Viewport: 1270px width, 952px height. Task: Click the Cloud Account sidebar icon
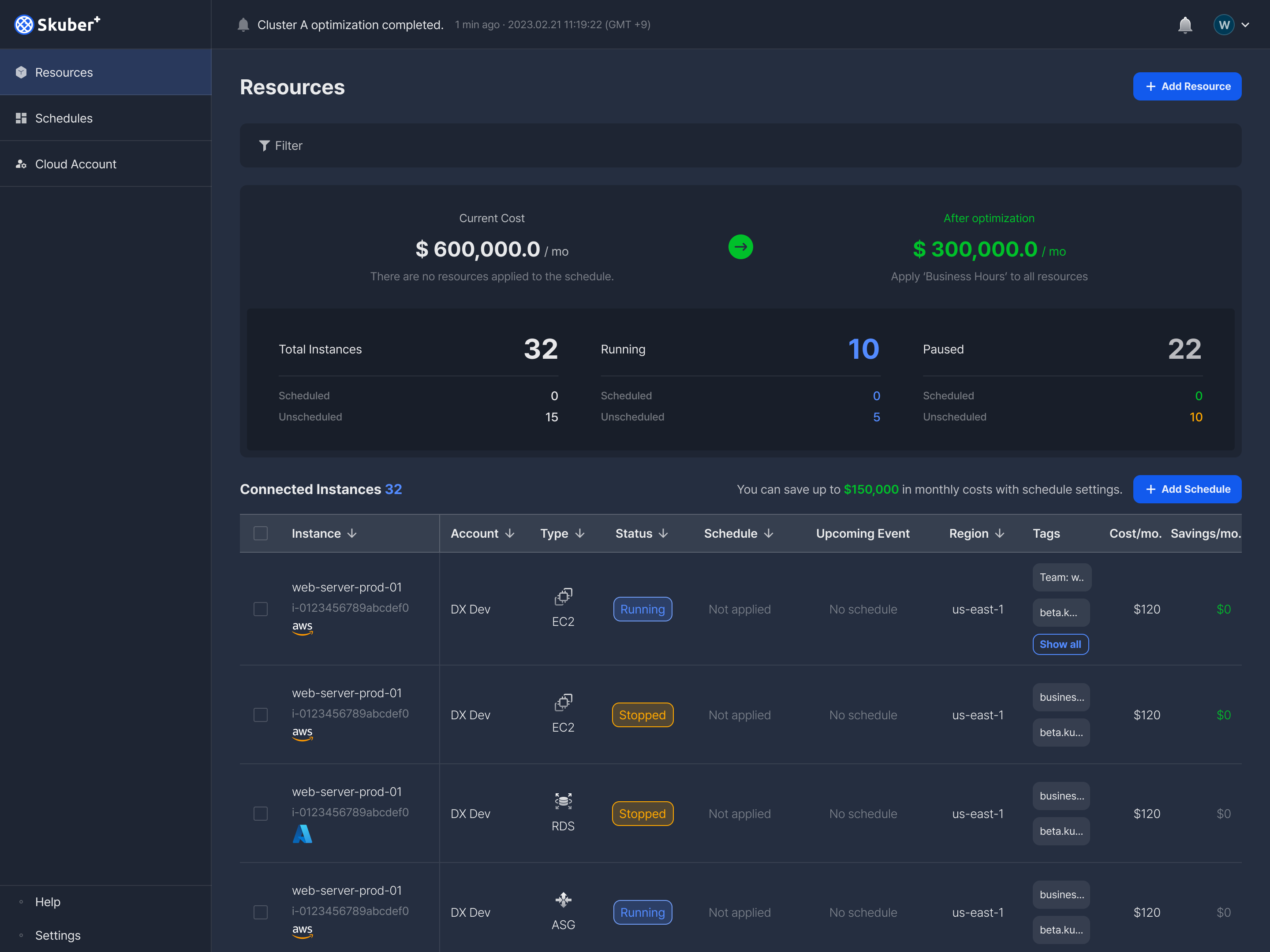click(x=21, y=164)
